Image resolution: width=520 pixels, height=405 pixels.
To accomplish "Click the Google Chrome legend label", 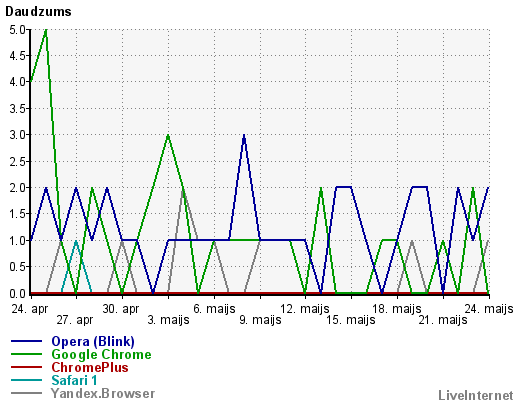I will click(101, 354).
